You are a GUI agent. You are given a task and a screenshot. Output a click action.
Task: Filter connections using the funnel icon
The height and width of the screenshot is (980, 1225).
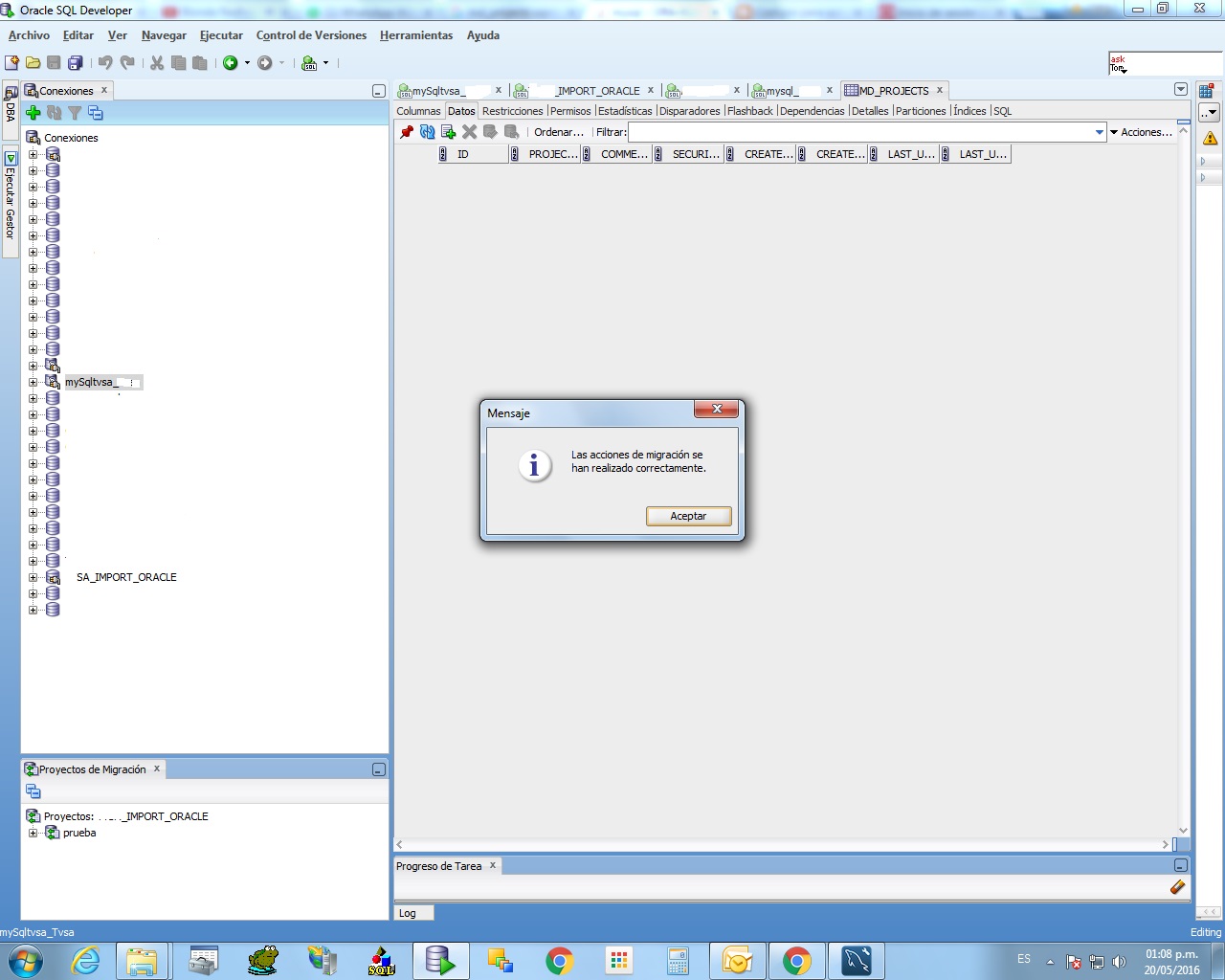(75, 112)
